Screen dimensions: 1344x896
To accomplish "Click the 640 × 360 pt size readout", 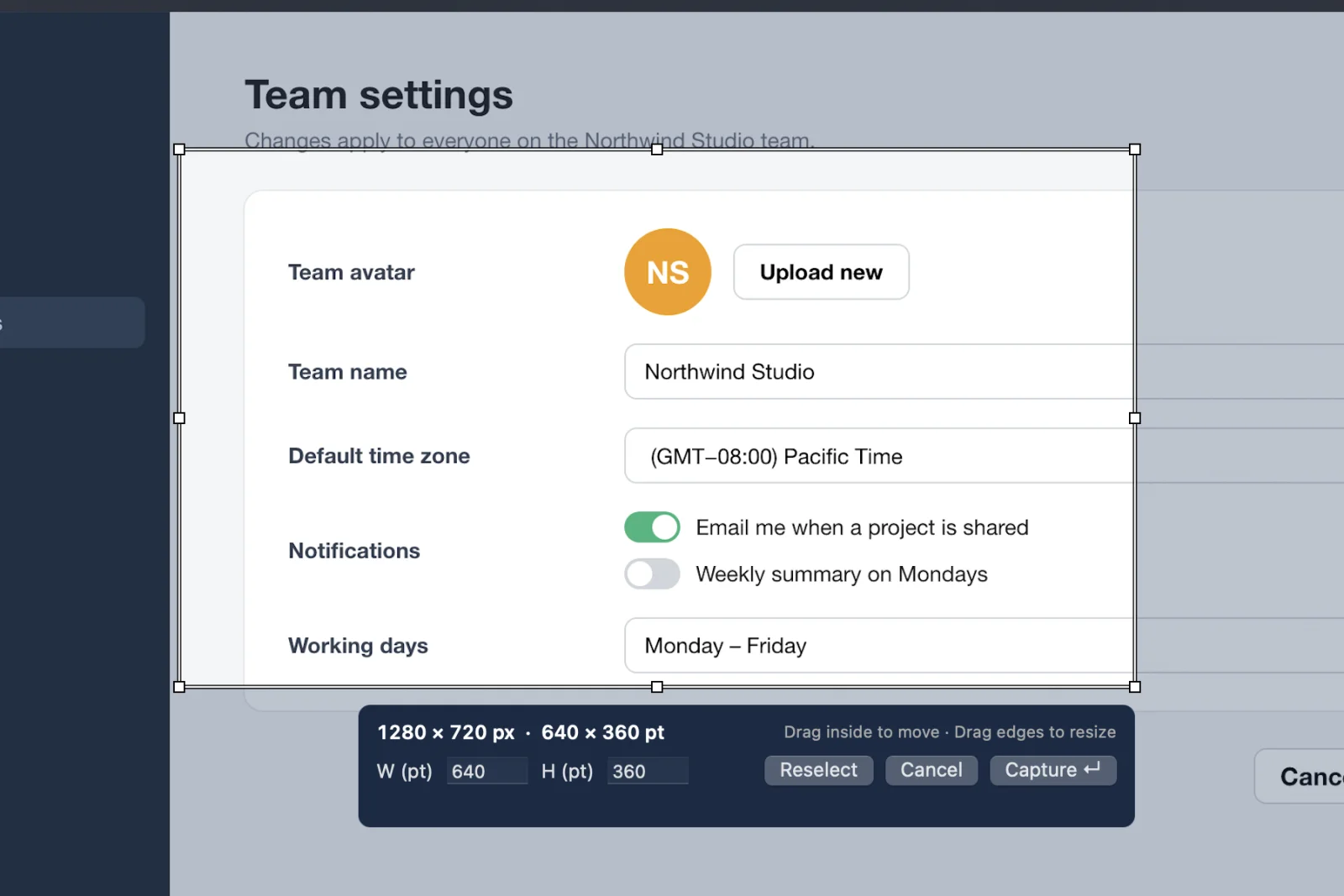I will 602,732.
